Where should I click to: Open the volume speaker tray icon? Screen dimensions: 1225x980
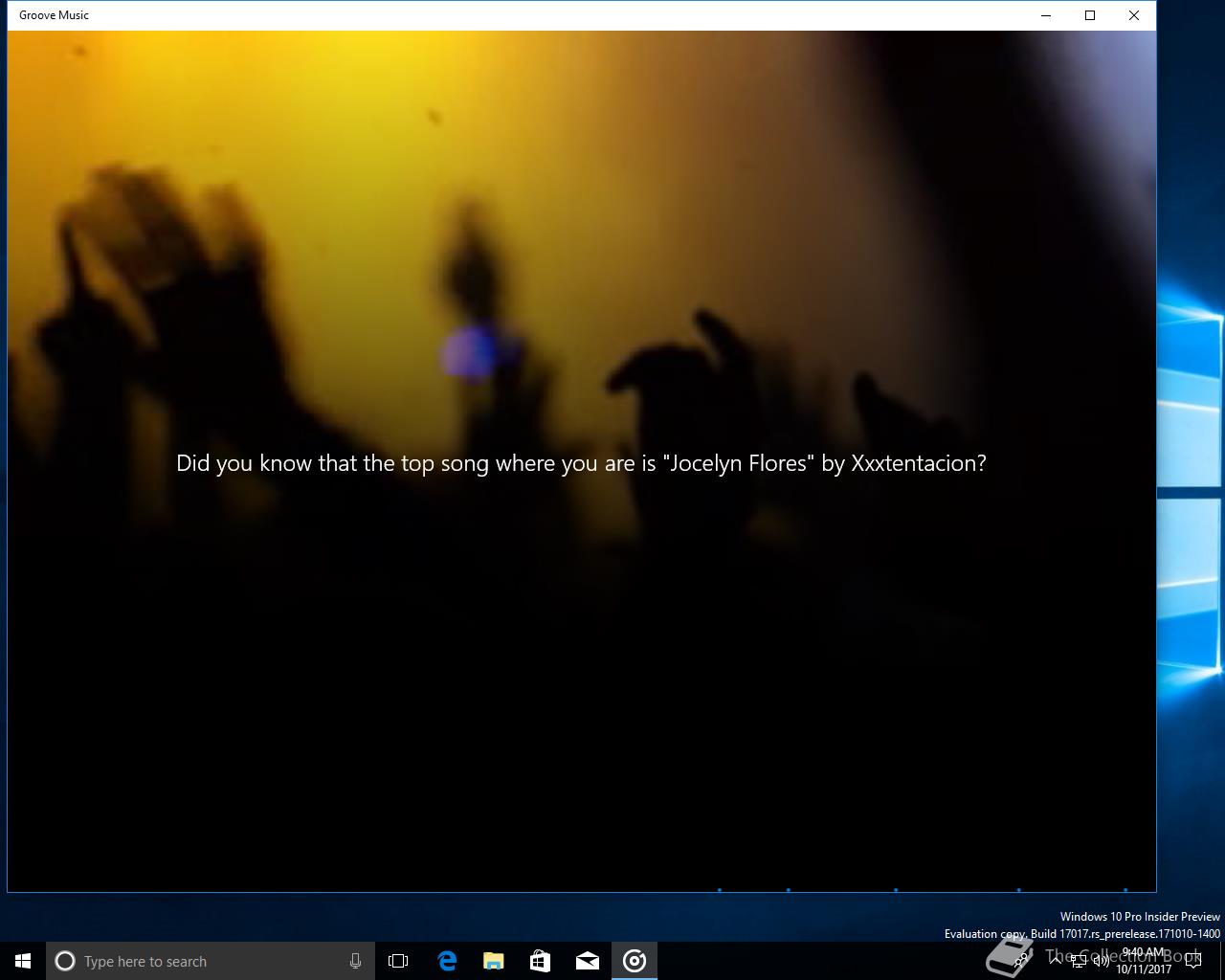(1102, 961)
